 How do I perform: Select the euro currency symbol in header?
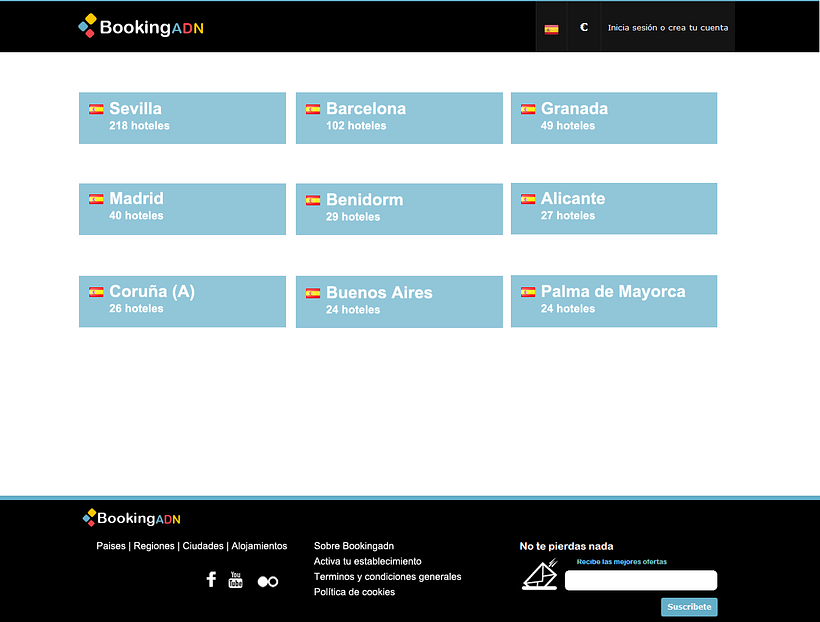coord(584,27)
